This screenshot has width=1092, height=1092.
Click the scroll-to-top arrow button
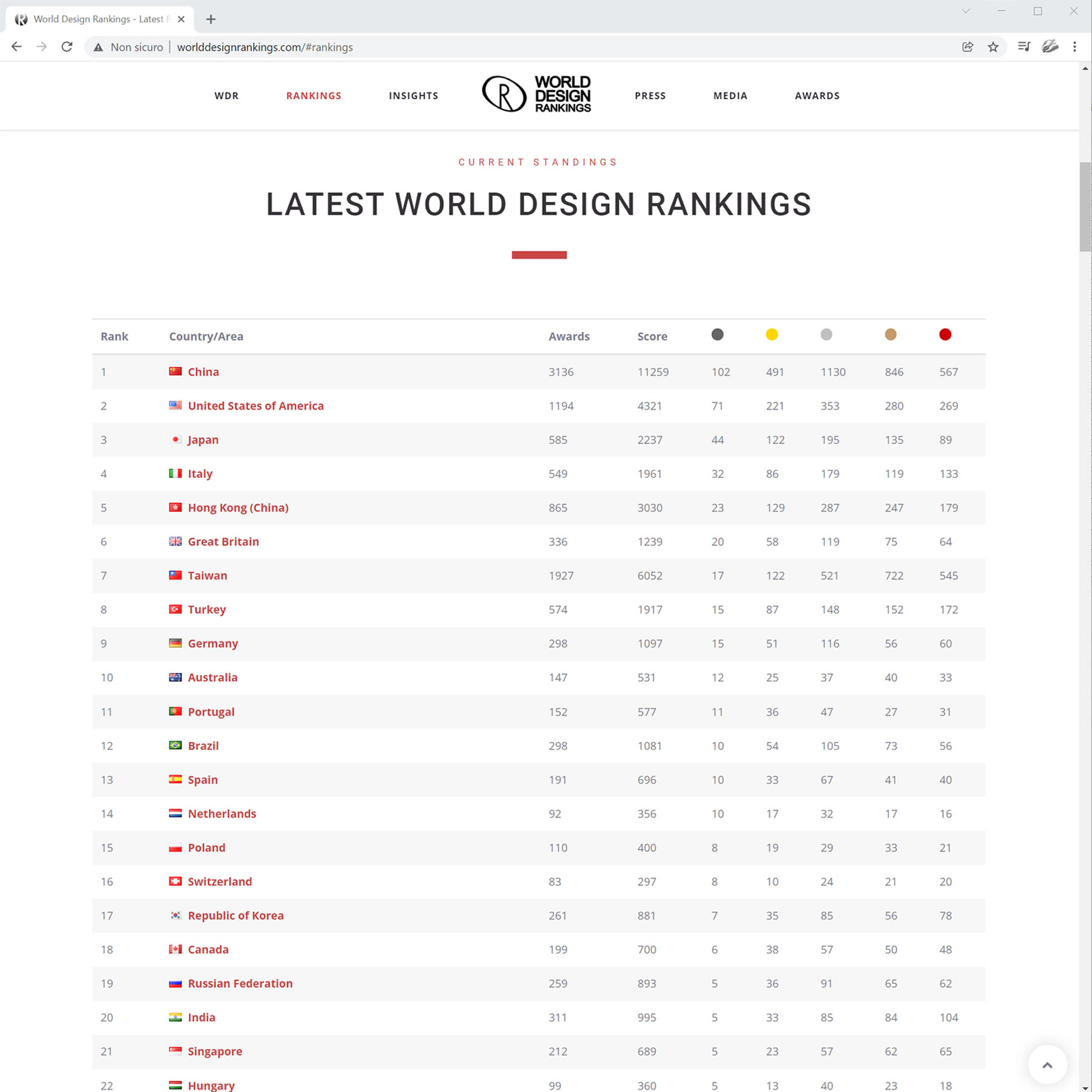(x=1047, y=1065)
